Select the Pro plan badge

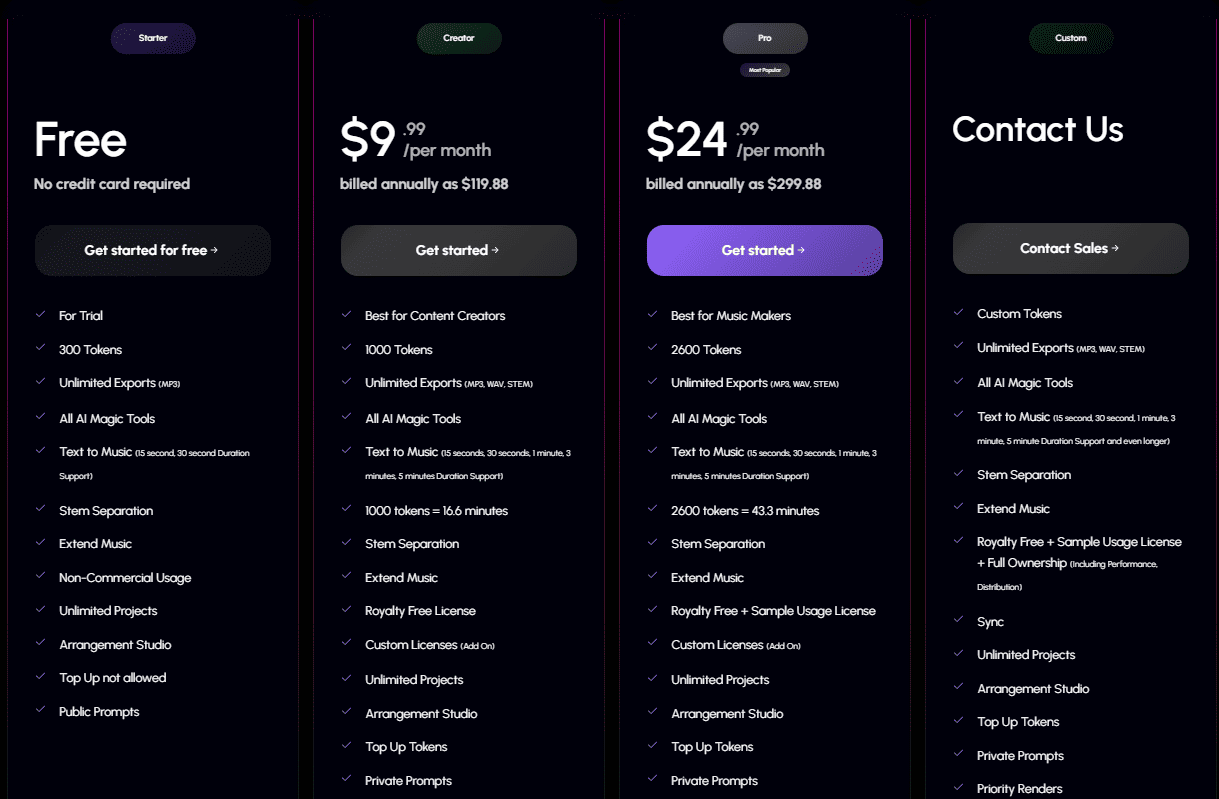pos(764,38)
